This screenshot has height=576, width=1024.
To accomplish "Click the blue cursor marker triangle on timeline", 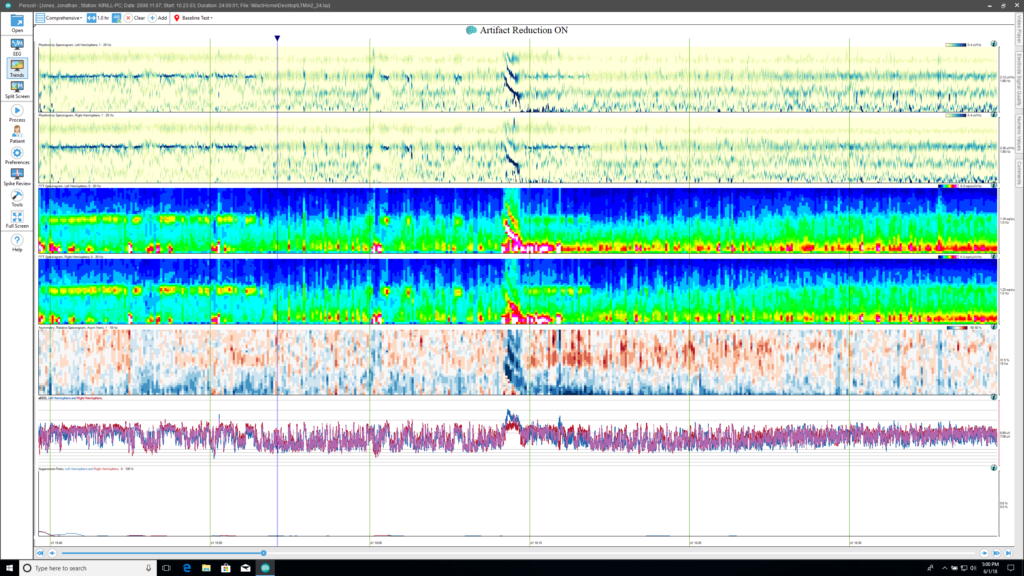I will 278,39.
